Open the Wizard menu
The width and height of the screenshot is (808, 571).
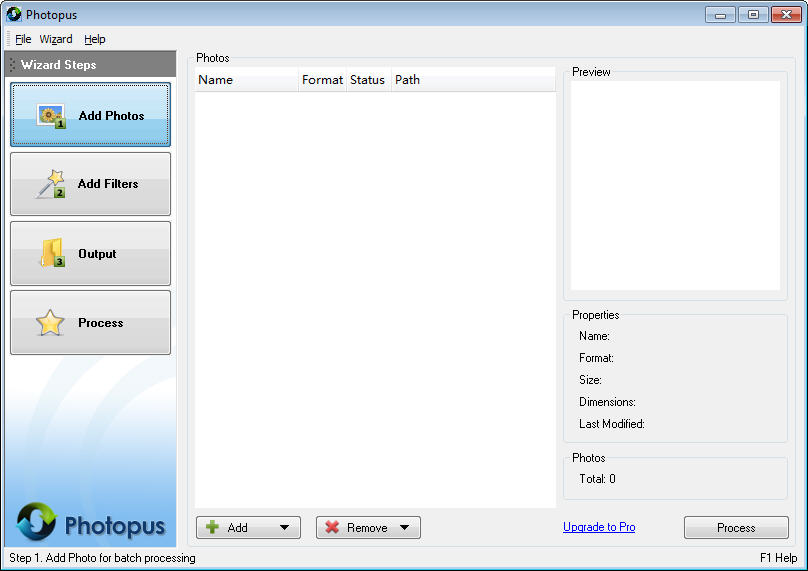[x=56, y=39]
